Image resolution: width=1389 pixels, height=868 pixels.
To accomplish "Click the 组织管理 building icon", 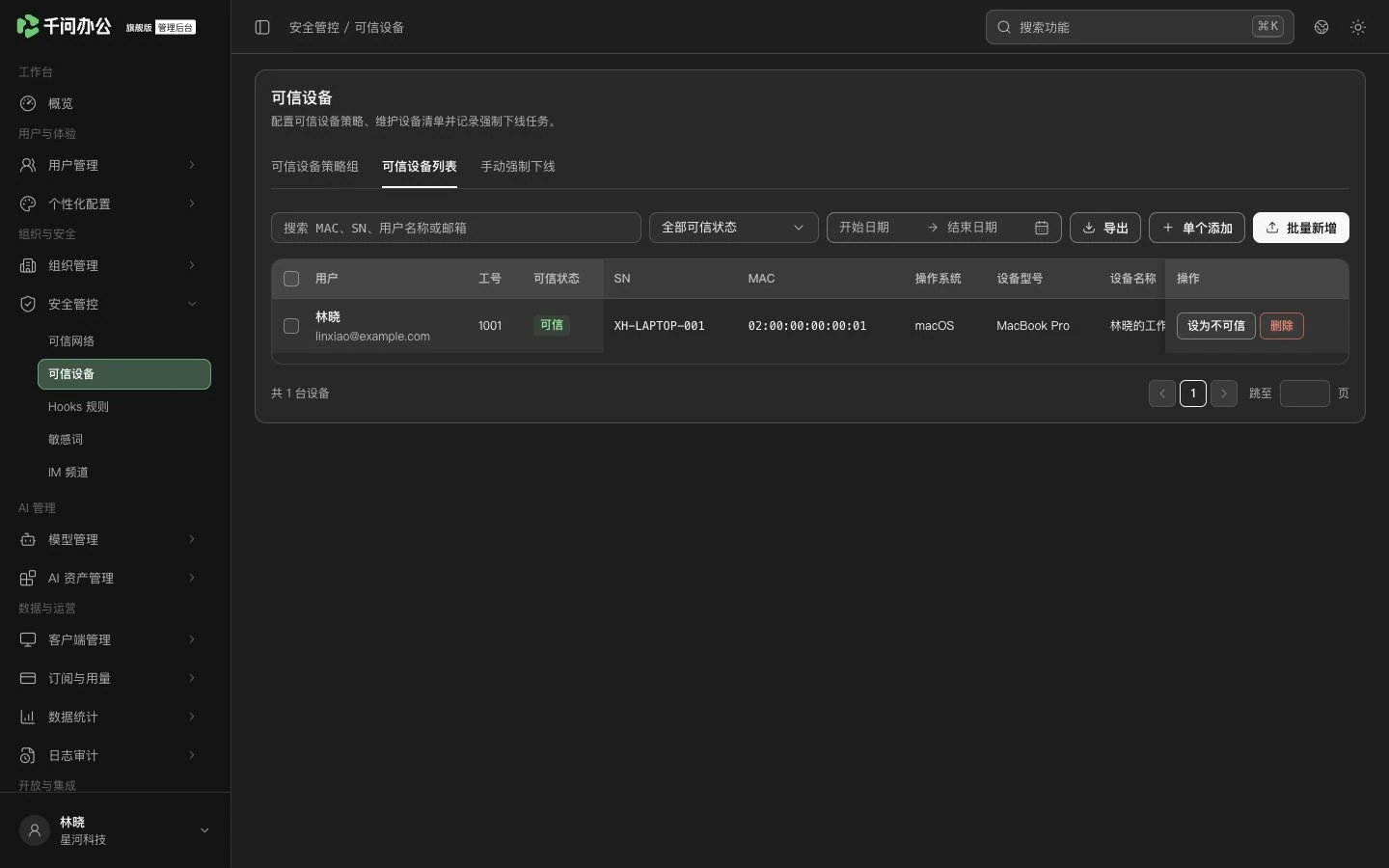I will click(28, 265).
